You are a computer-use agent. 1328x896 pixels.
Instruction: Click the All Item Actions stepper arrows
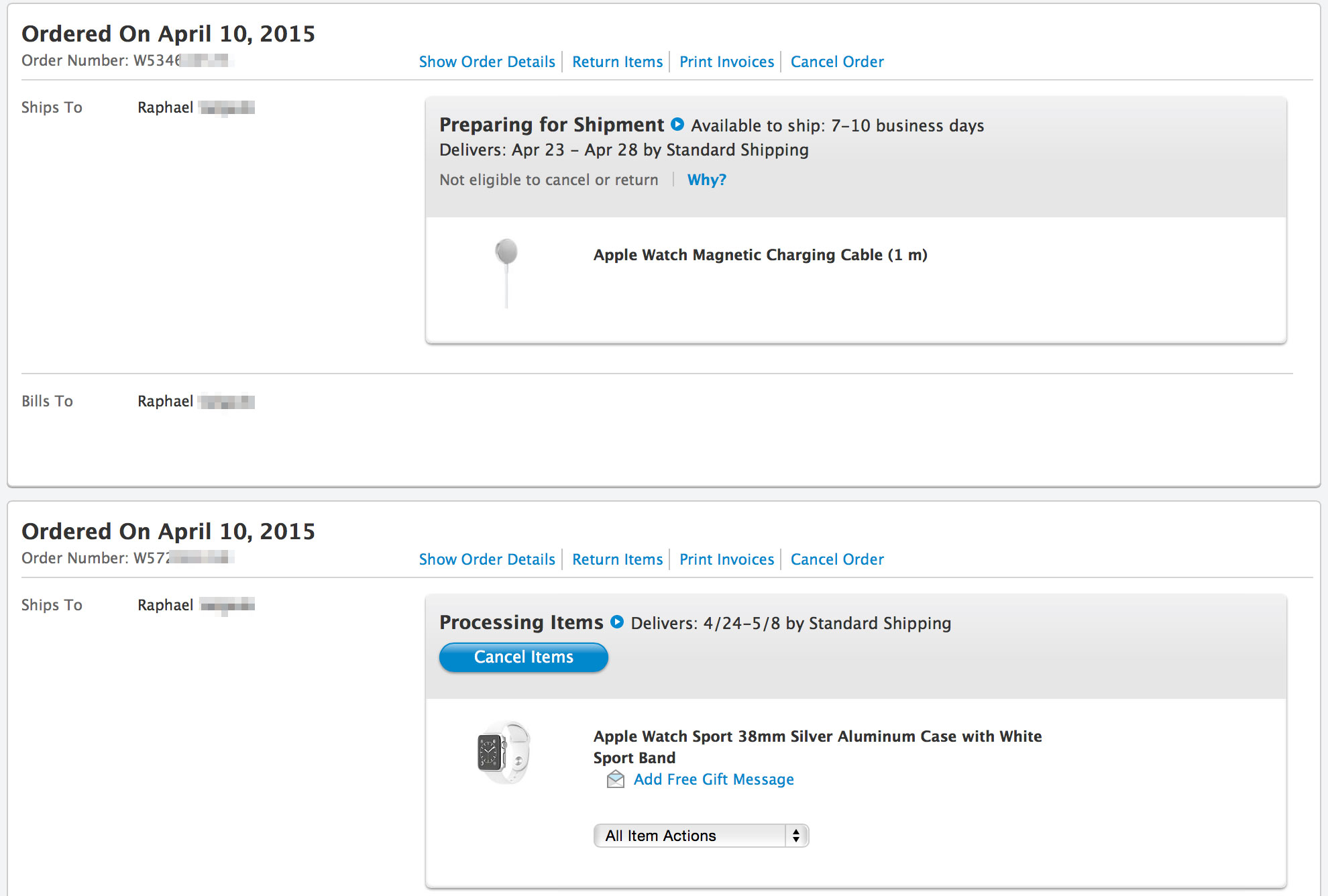point(796,836)
